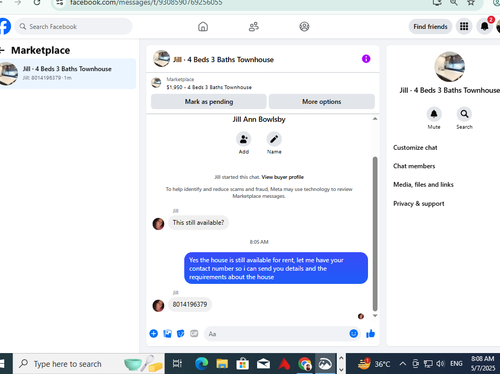This screenshot has width=500, height=374.
Task: Click the 'This still available?' message
Action: coord(198,223)
